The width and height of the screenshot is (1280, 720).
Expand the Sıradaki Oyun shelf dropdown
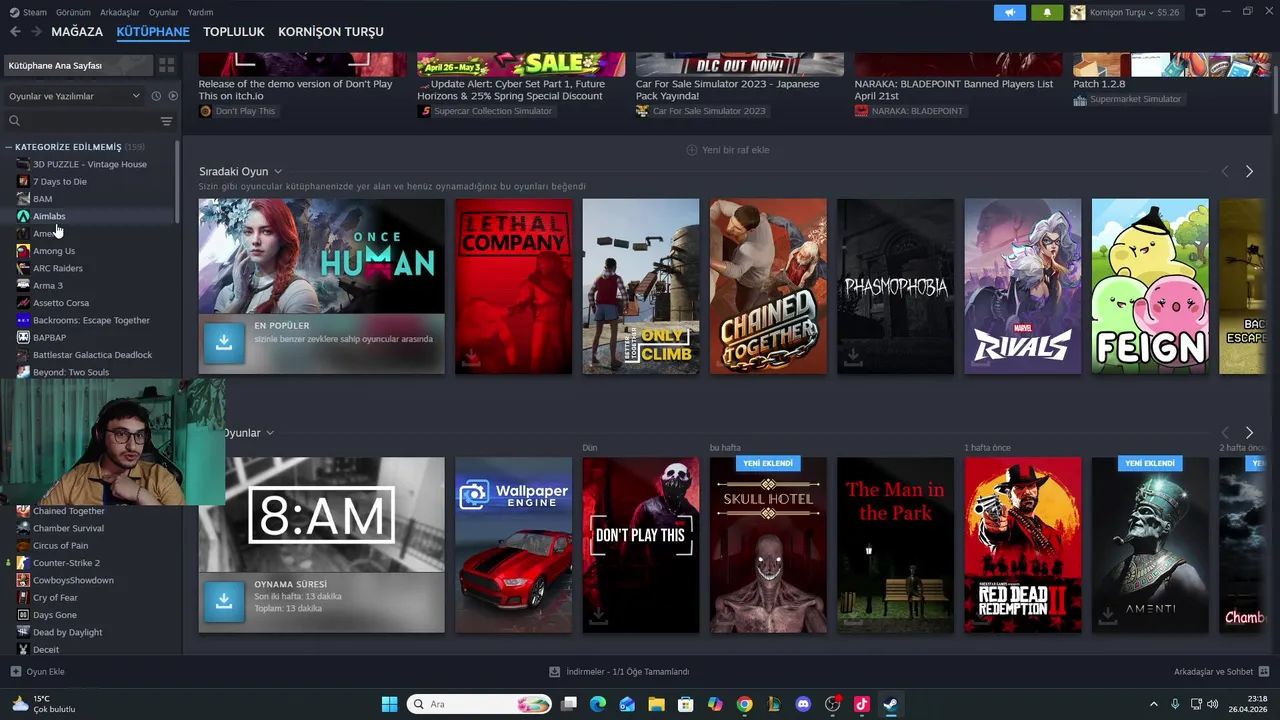278,172
